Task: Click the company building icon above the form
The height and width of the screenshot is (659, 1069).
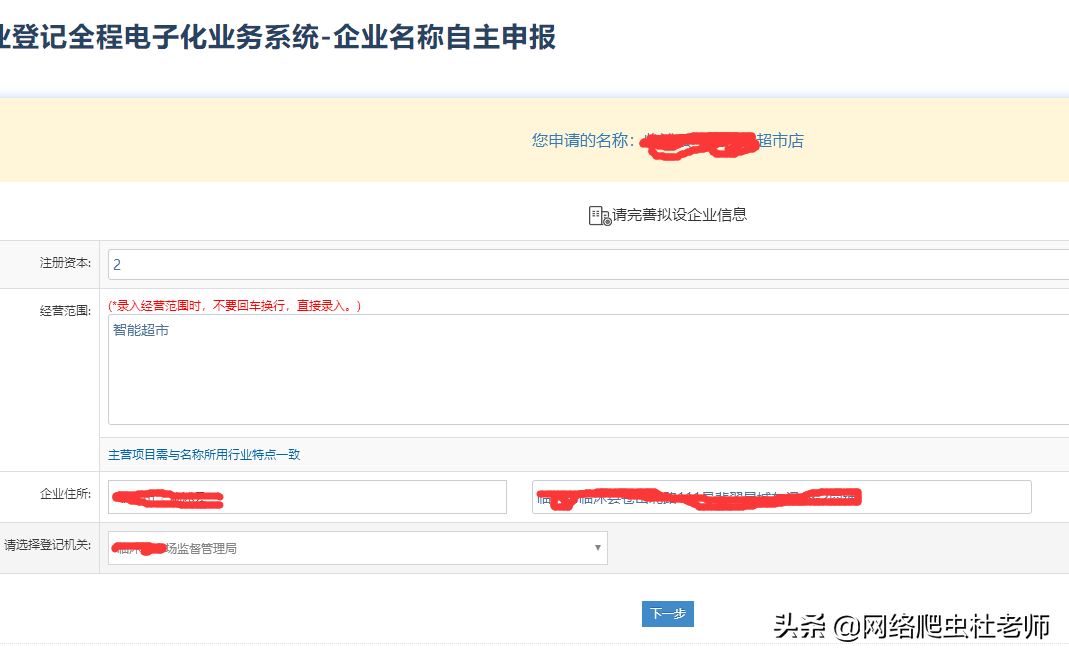Action: coord(594,213)
